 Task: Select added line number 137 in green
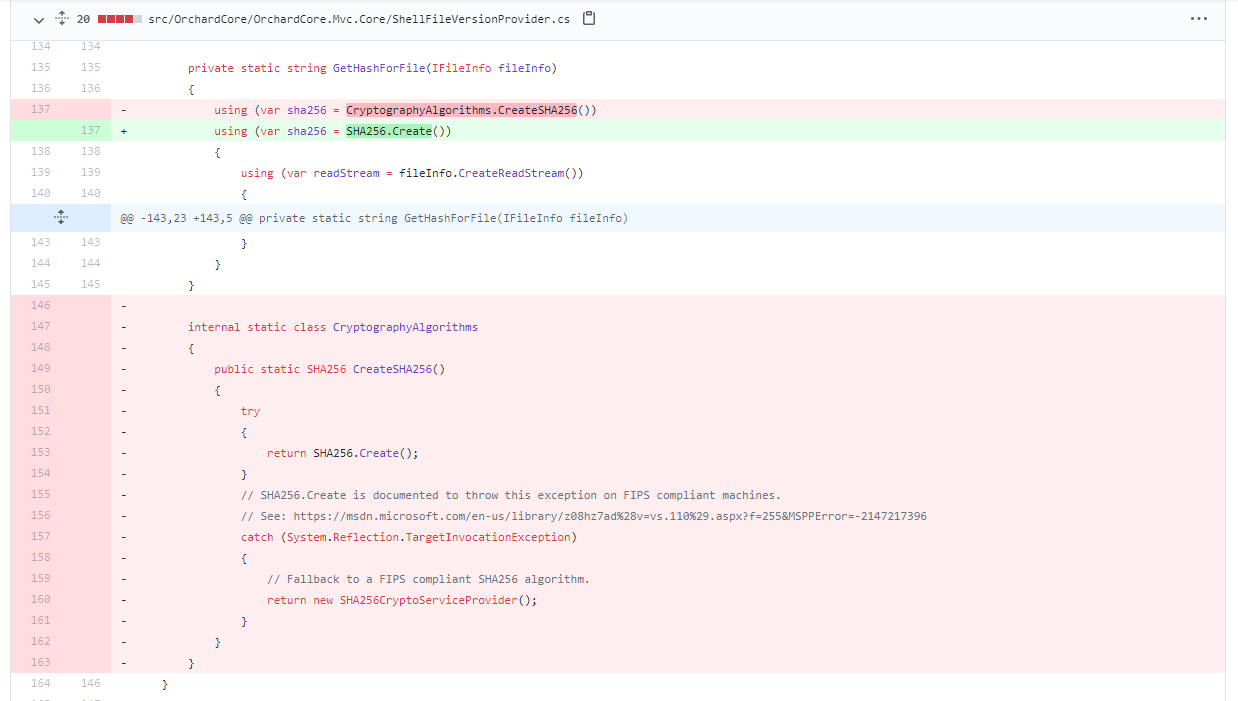coord(91,131)
